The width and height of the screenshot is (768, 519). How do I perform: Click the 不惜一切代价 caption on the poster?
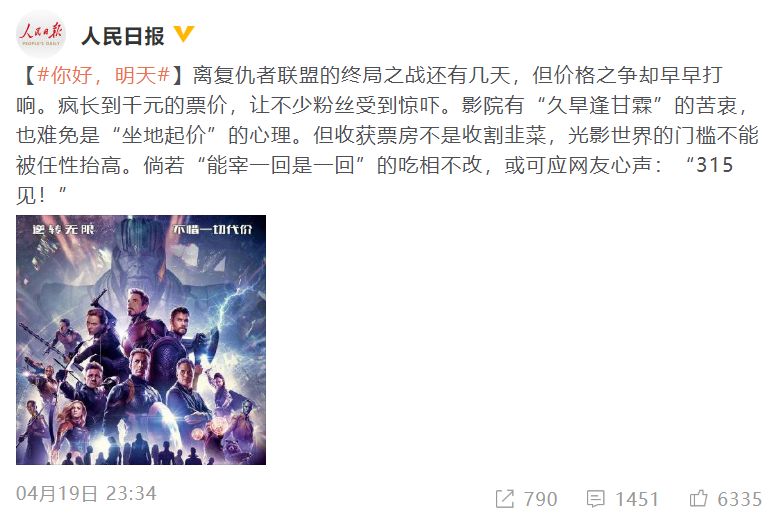point(212,229)
